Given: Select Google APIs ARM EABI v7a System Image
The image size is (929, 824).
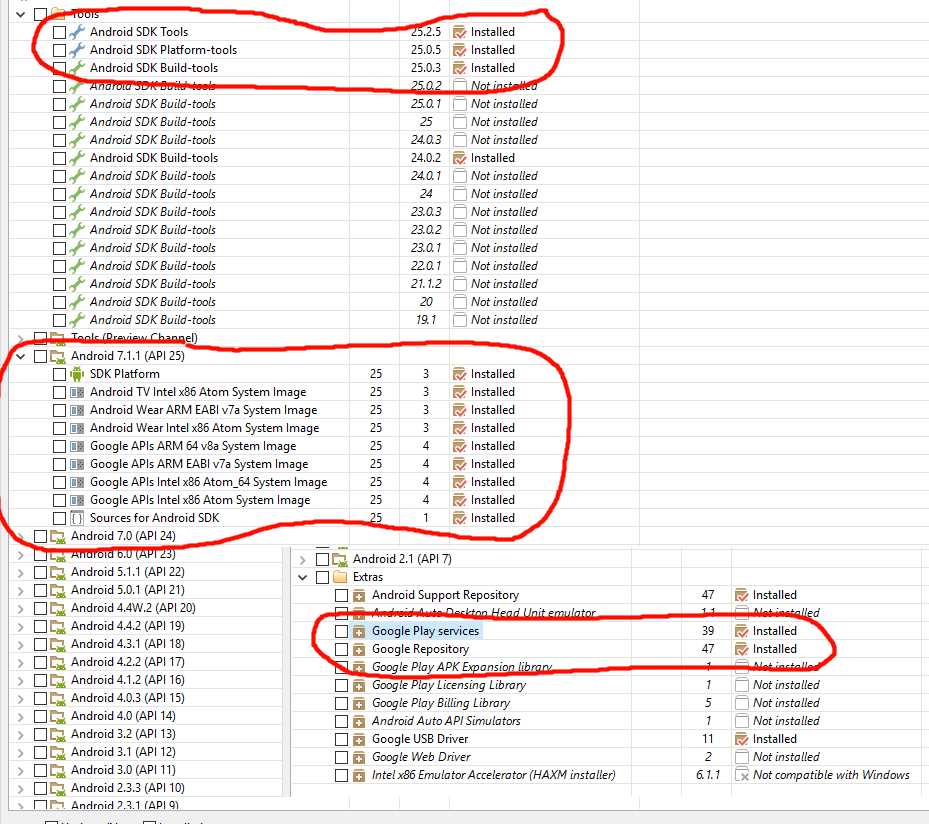Looking at the screenshot, I should pos(199,464).
